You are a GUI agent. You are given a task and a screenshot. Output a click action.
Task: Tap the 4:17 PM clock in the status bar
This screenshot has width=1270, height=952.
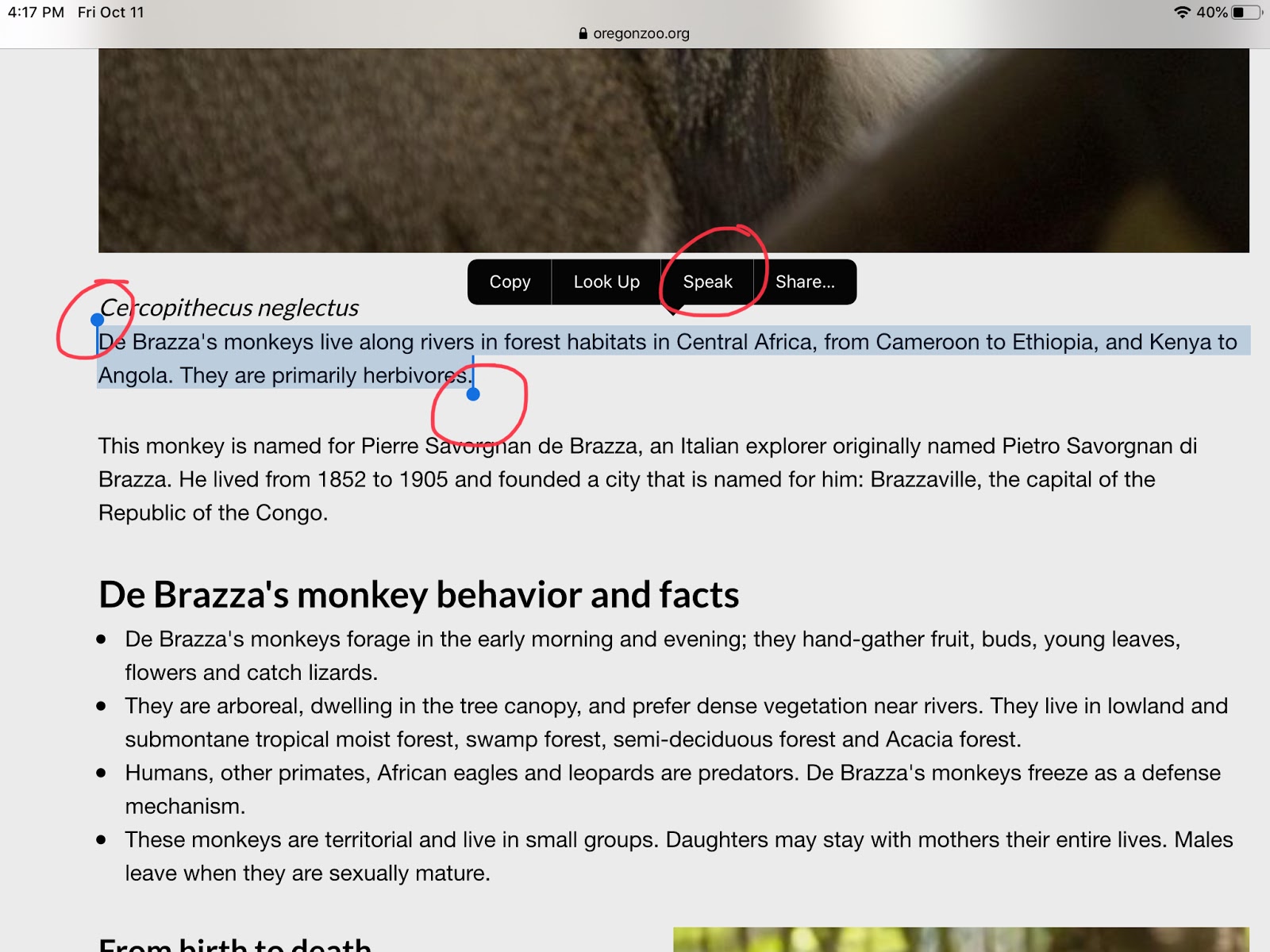[36, 12]
